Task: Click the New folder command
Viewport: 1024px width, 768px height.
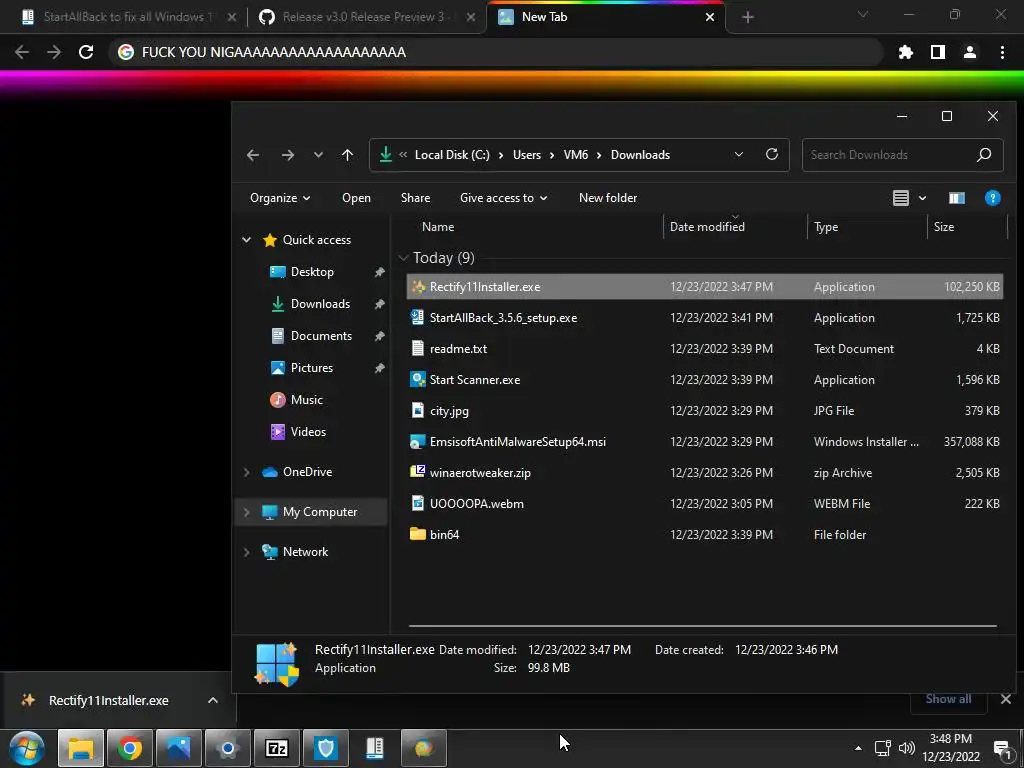Action: 608,198
